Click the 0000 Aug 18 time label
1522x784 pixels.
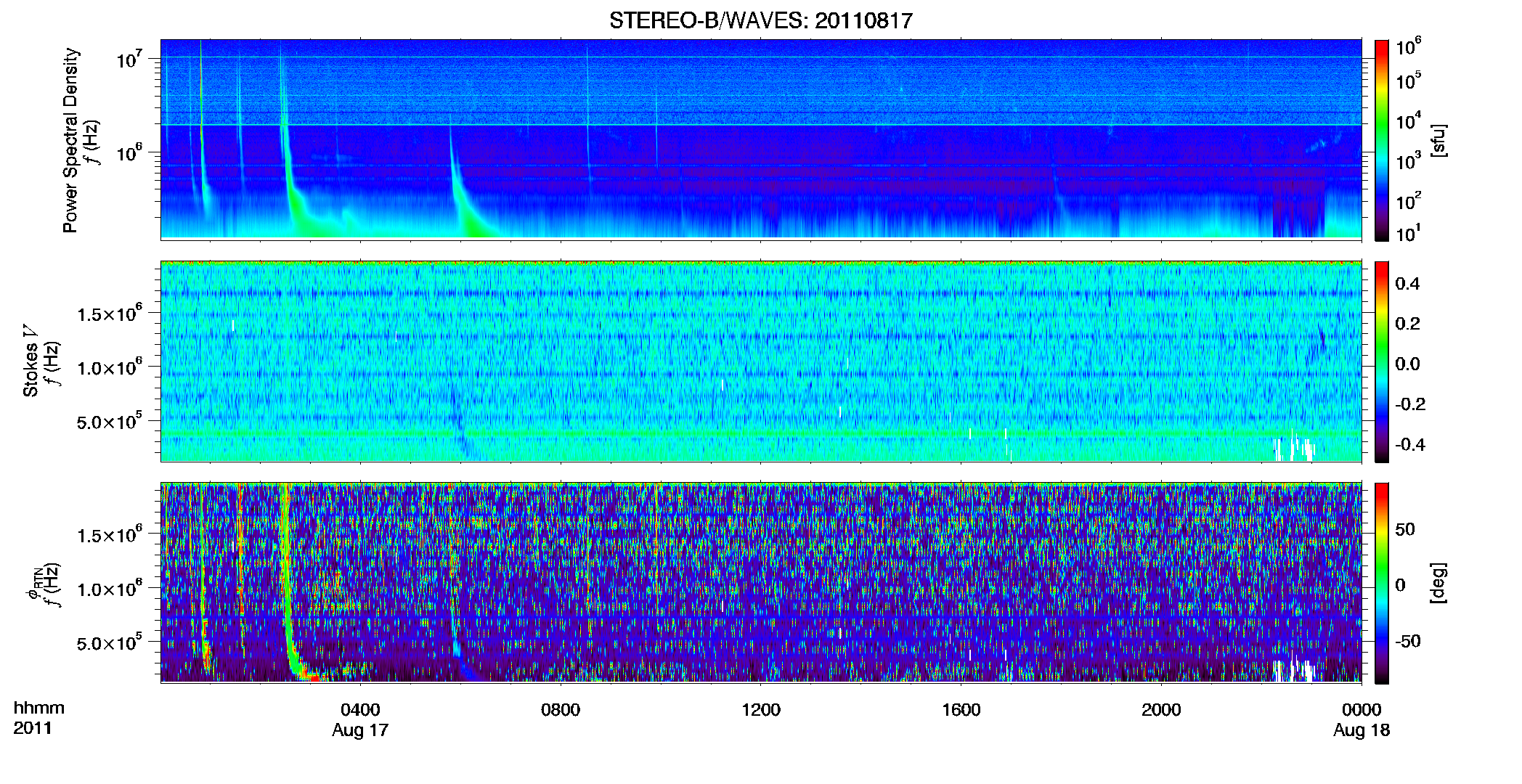1362,720
